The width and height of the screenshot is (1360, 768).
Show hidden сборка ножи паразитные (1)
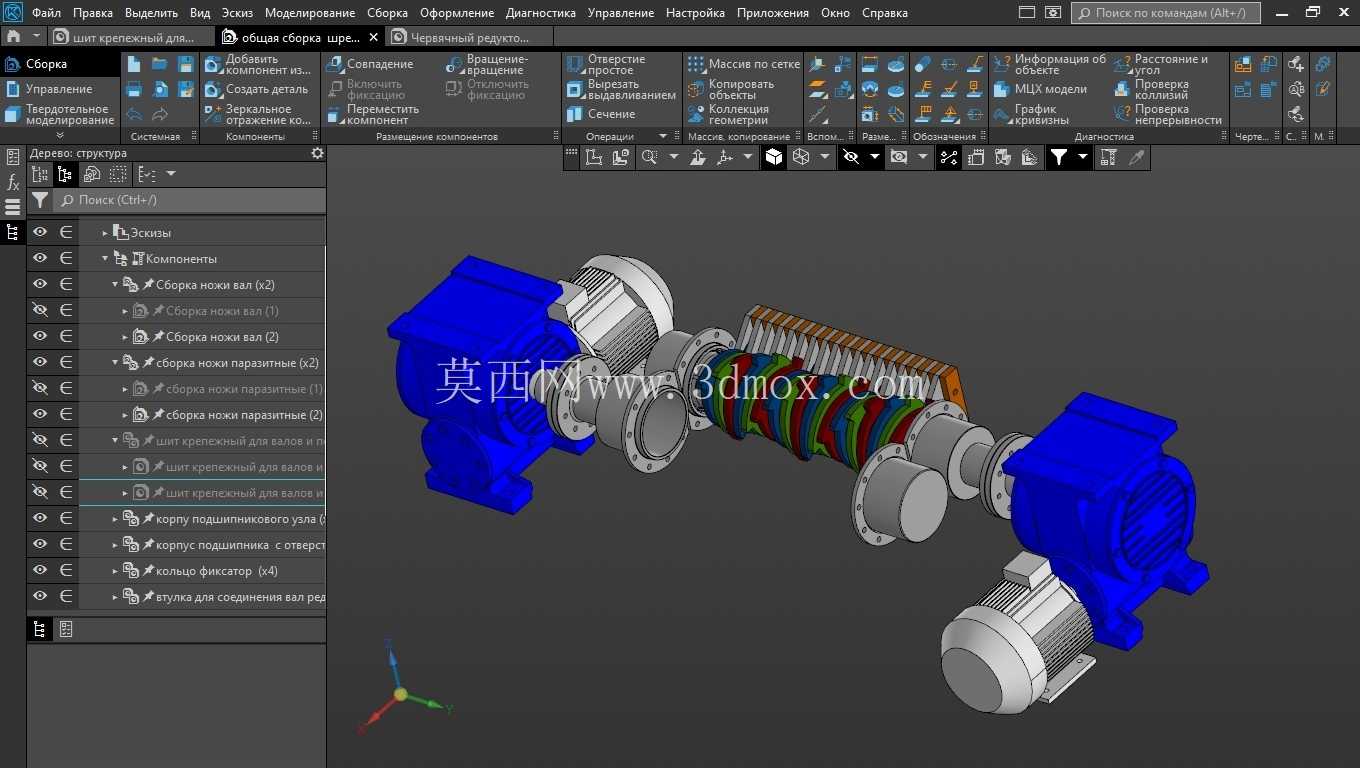click(x=40, y=388)
